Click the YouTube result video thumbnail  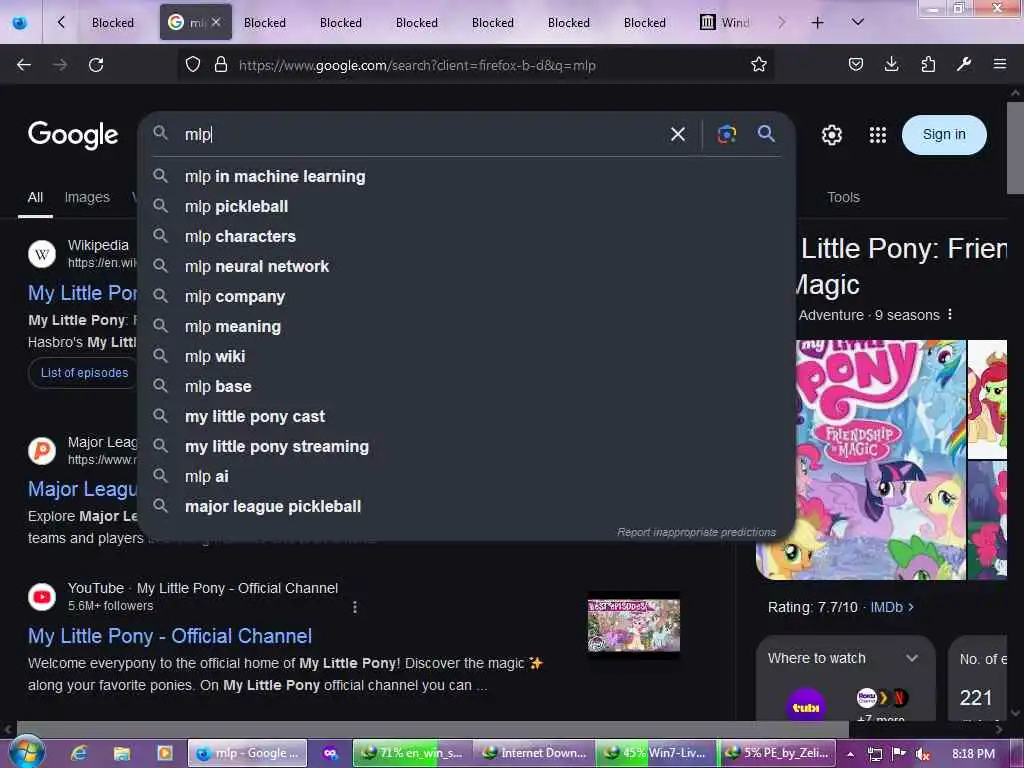coord(633,626)
